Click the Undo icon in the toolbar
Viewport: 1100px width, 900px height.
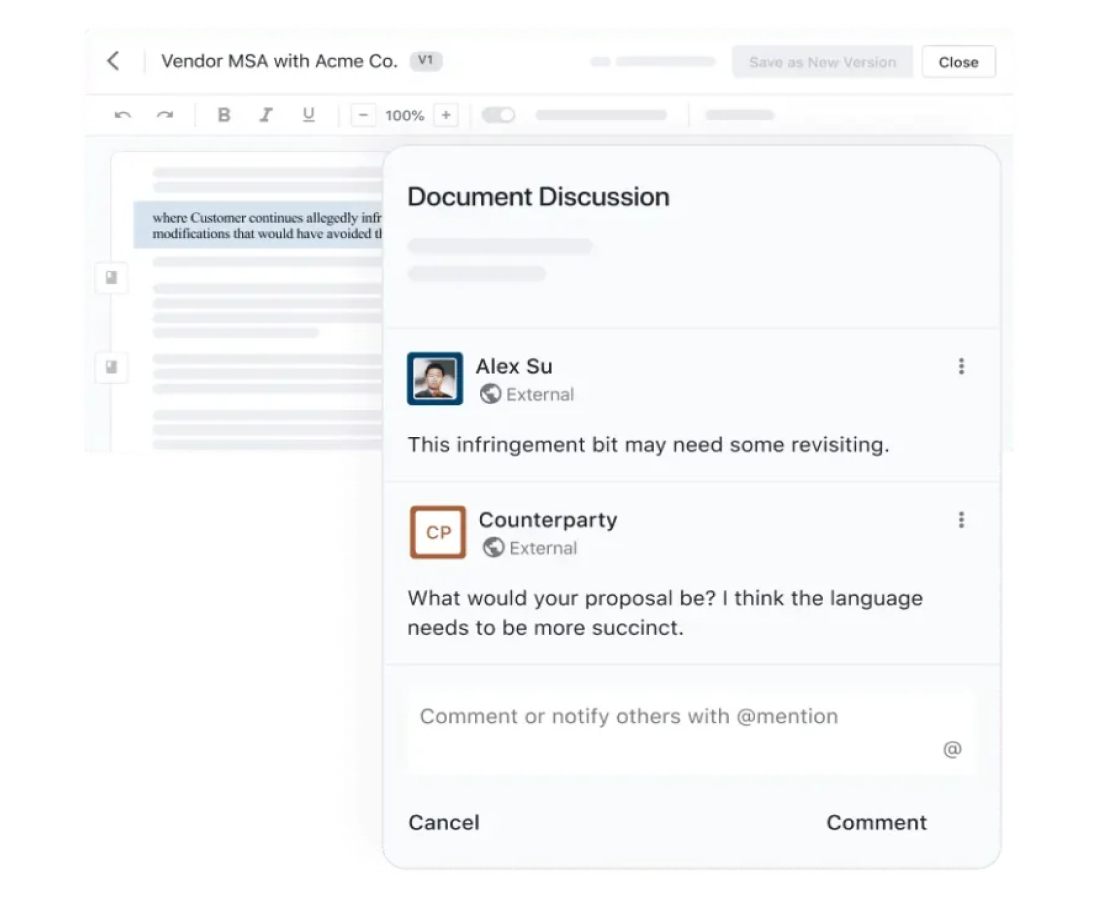point(122,115)
